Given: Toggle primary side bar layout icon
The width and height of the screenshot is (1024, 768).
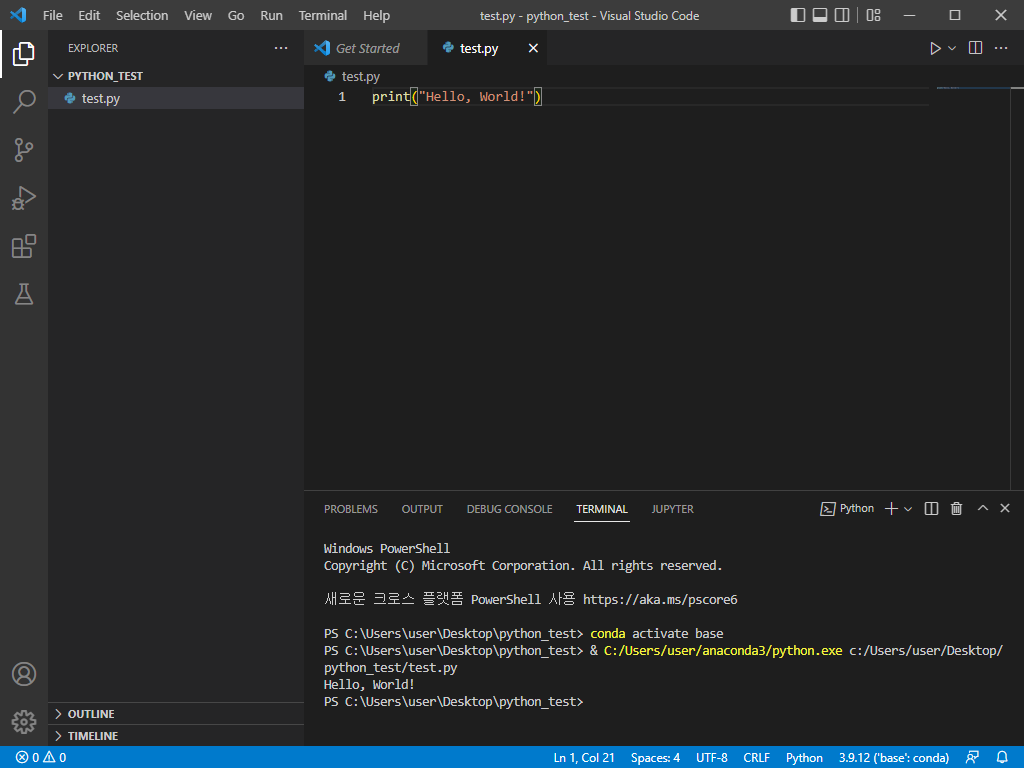Looking at the screenshot, I should [x=797, y=15].
